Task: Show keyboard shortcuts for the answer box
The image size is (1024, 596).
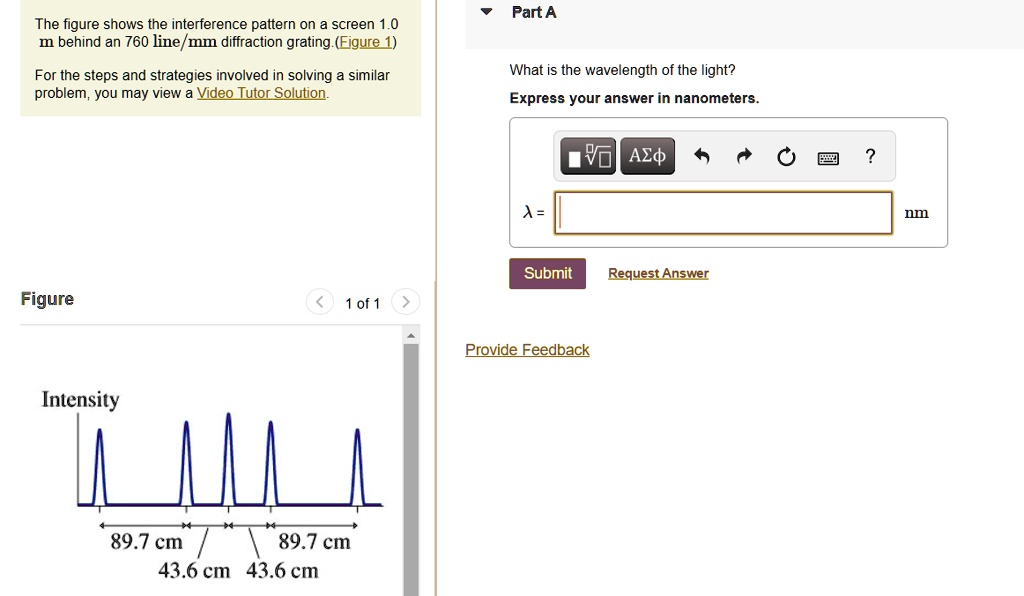Action: coord(828,156)
